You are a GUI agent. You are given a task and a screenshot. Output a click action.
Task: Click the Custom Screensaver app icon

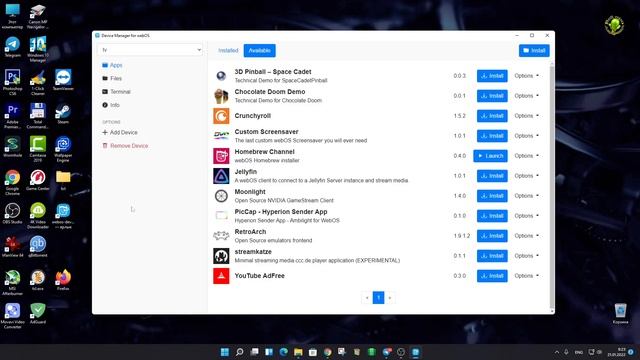(x=221, y=136)
